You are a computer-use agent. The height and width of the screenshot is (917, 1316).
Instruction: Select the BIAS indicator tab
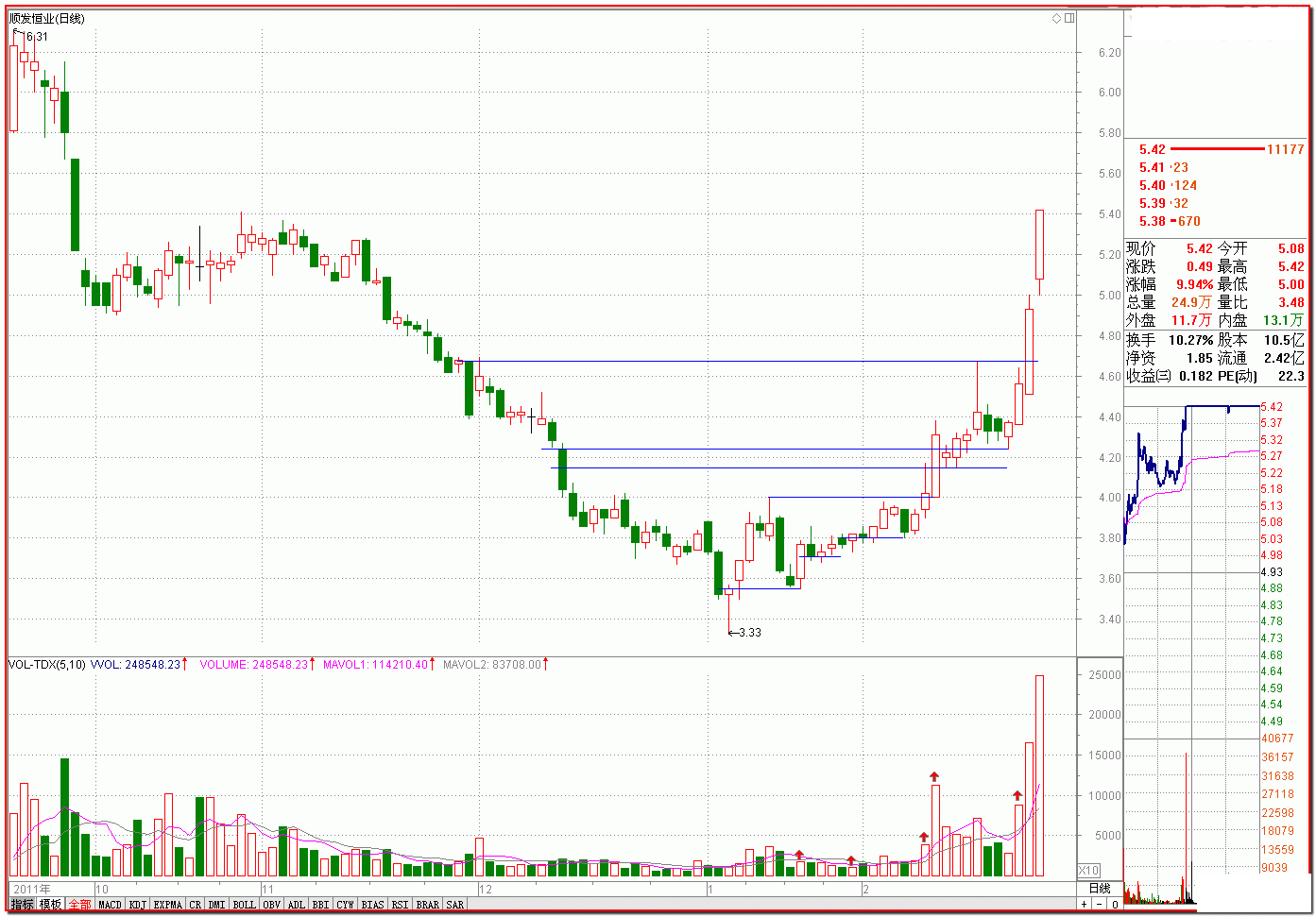tap(373, 905)
